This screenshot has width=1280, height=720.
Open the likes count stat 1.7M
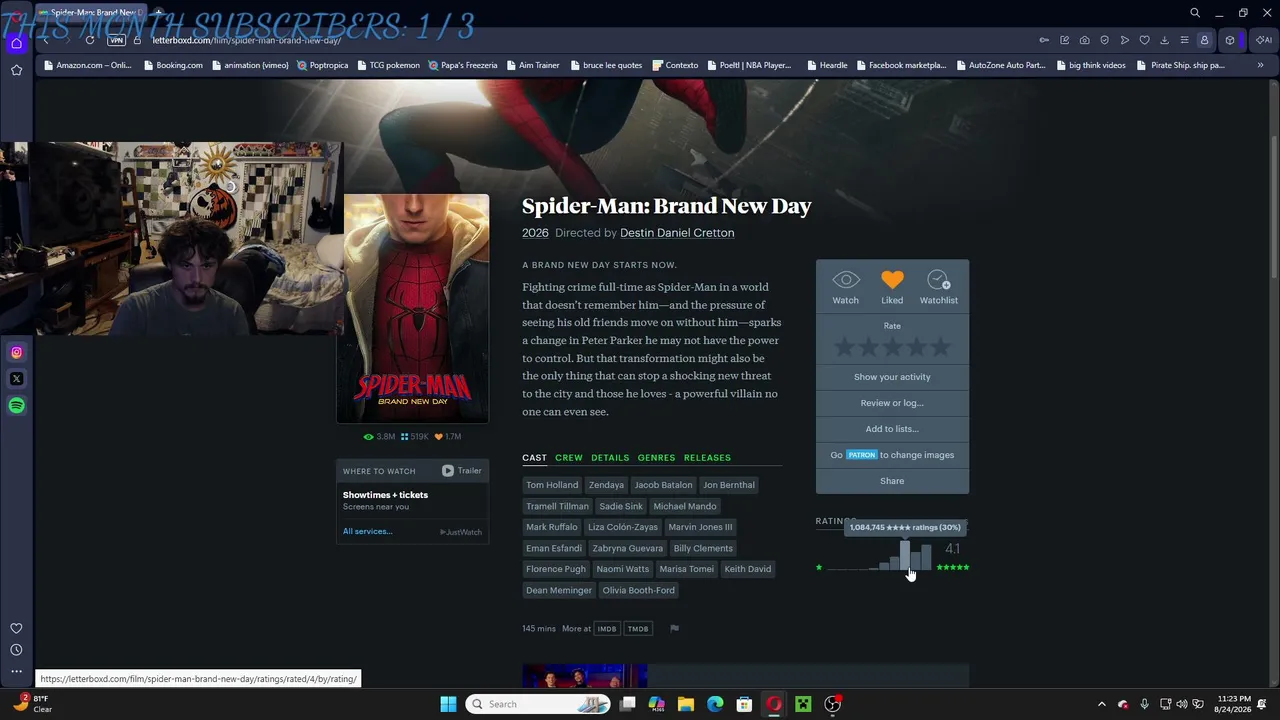447,437
